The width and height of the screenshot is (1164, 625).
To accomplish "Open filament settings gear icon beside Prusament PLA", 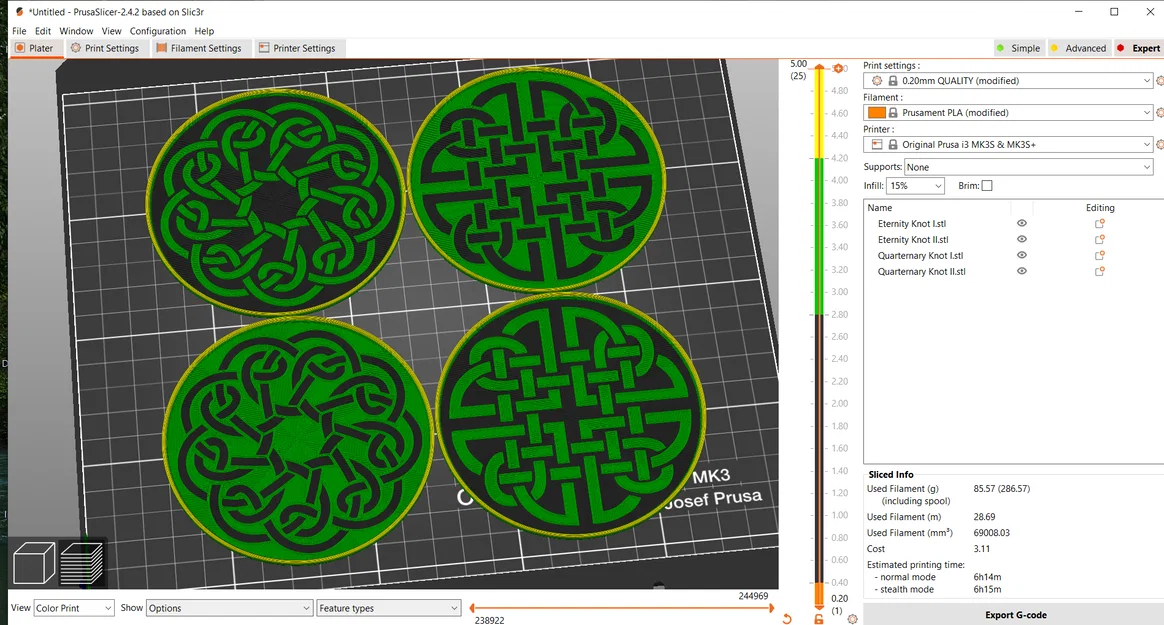I will point(1160,113).
